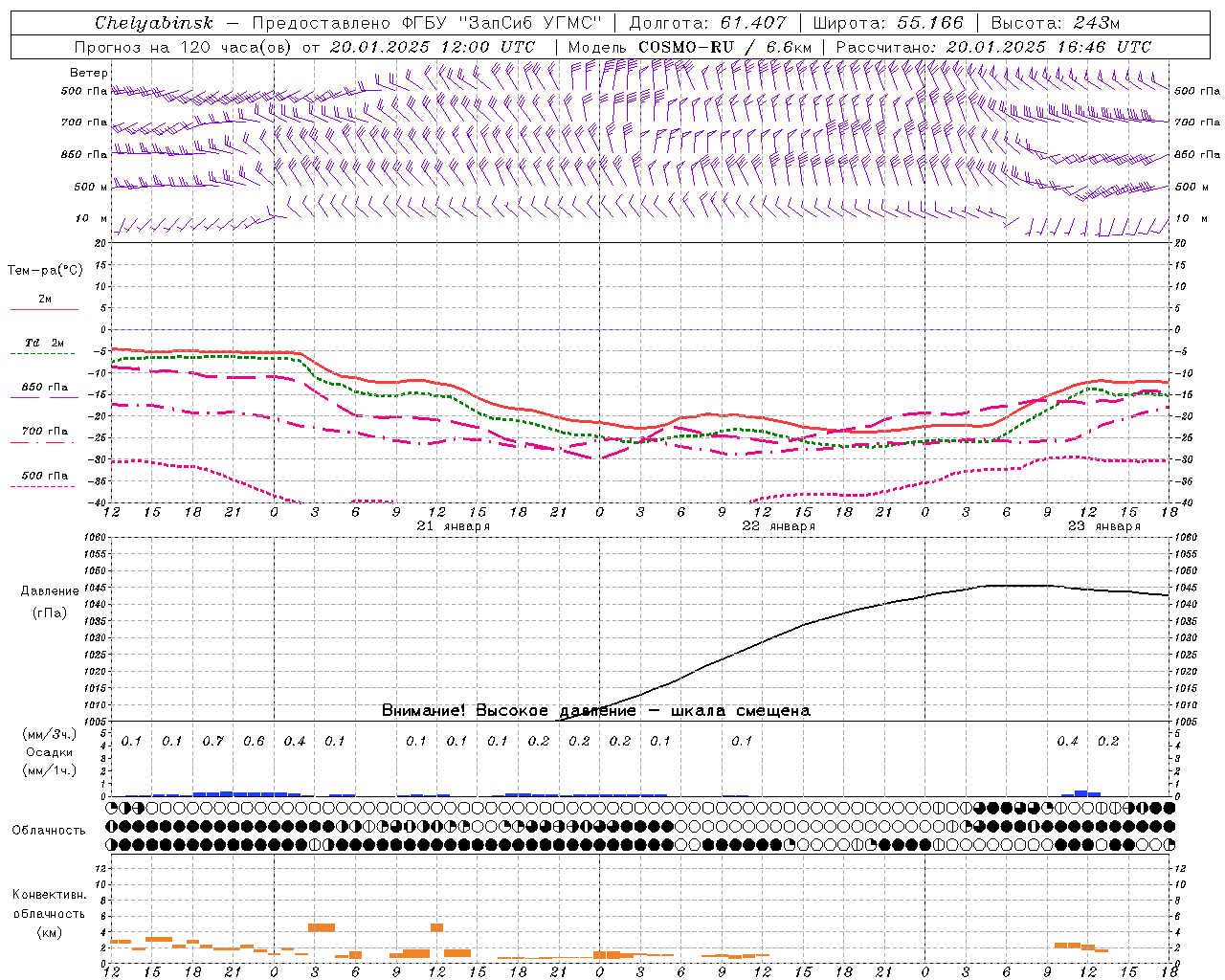Click the '(мм/1ч.)' precipitation unit label
Screen dimensions: 1225x980
click(50, 770)
